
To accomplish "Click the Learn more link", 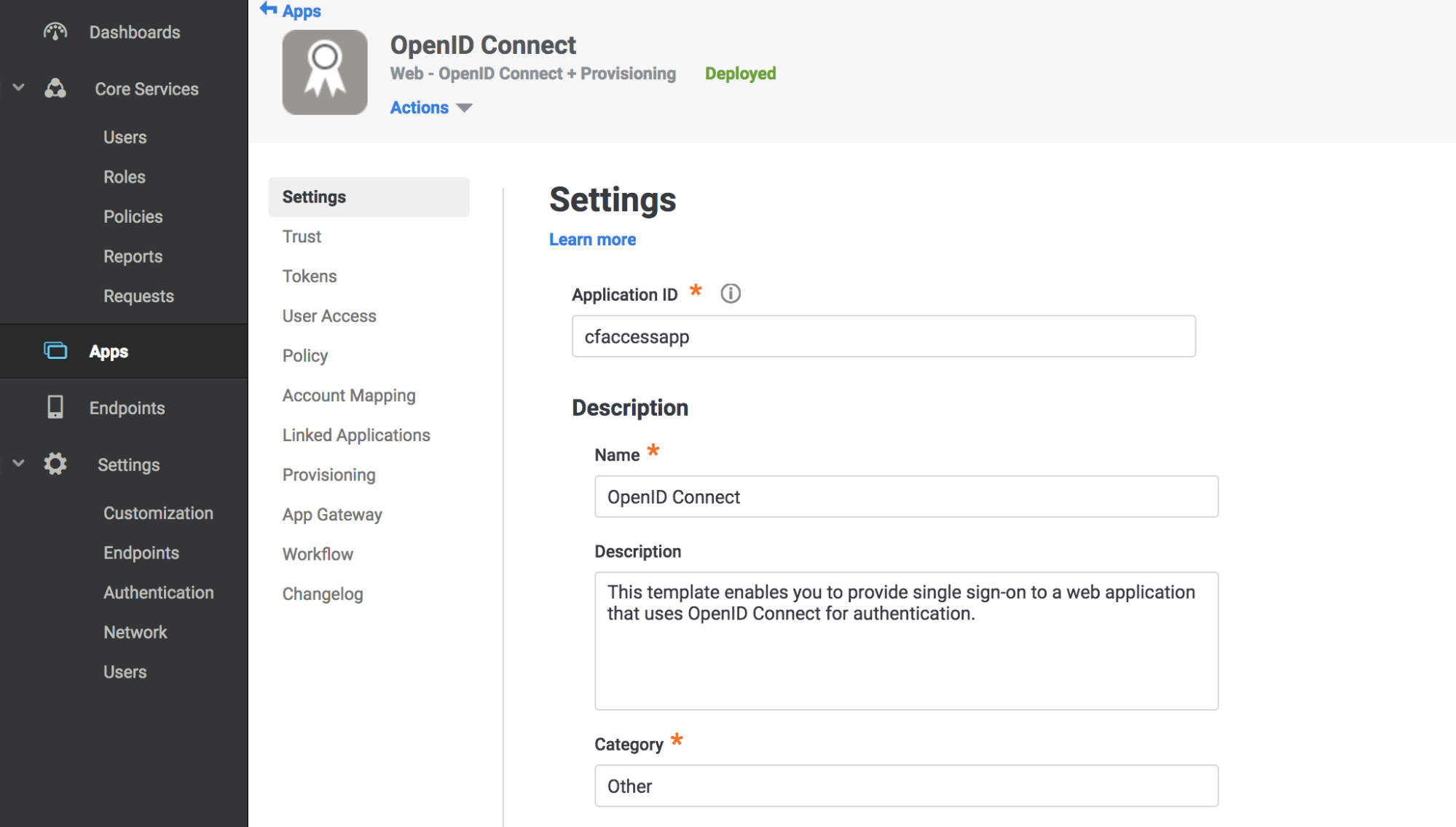I will [590, 239].
